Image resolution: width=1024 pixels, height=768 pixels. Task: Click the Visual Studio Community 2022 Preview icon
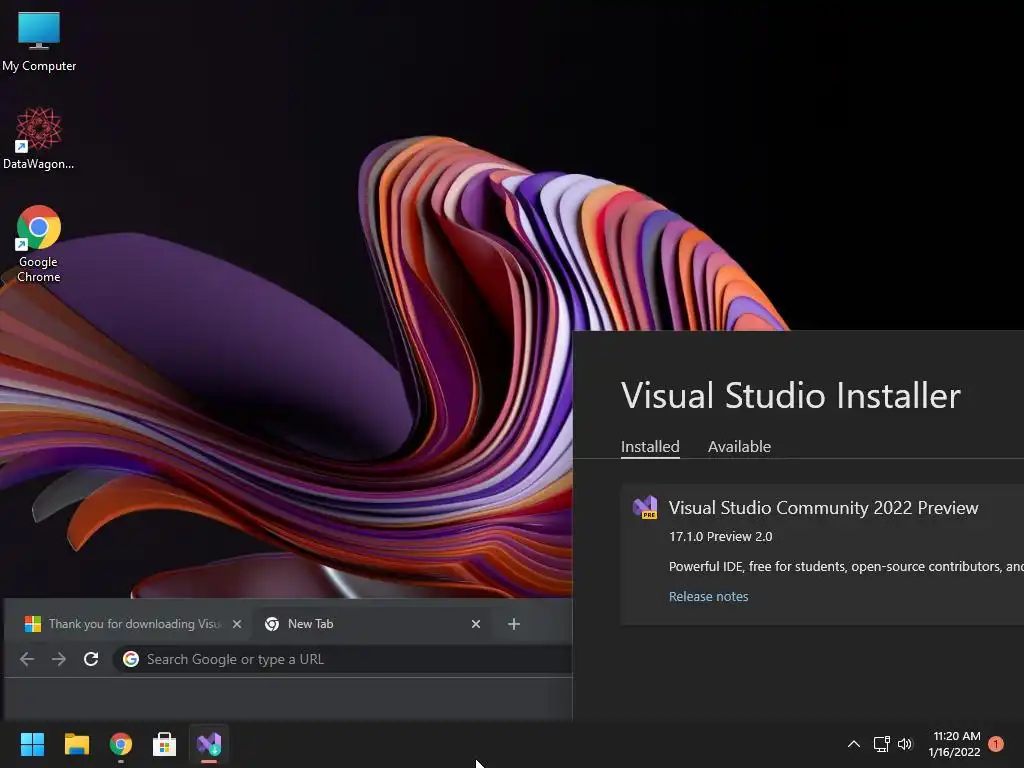pyautogui.click(x=645, y=507)
